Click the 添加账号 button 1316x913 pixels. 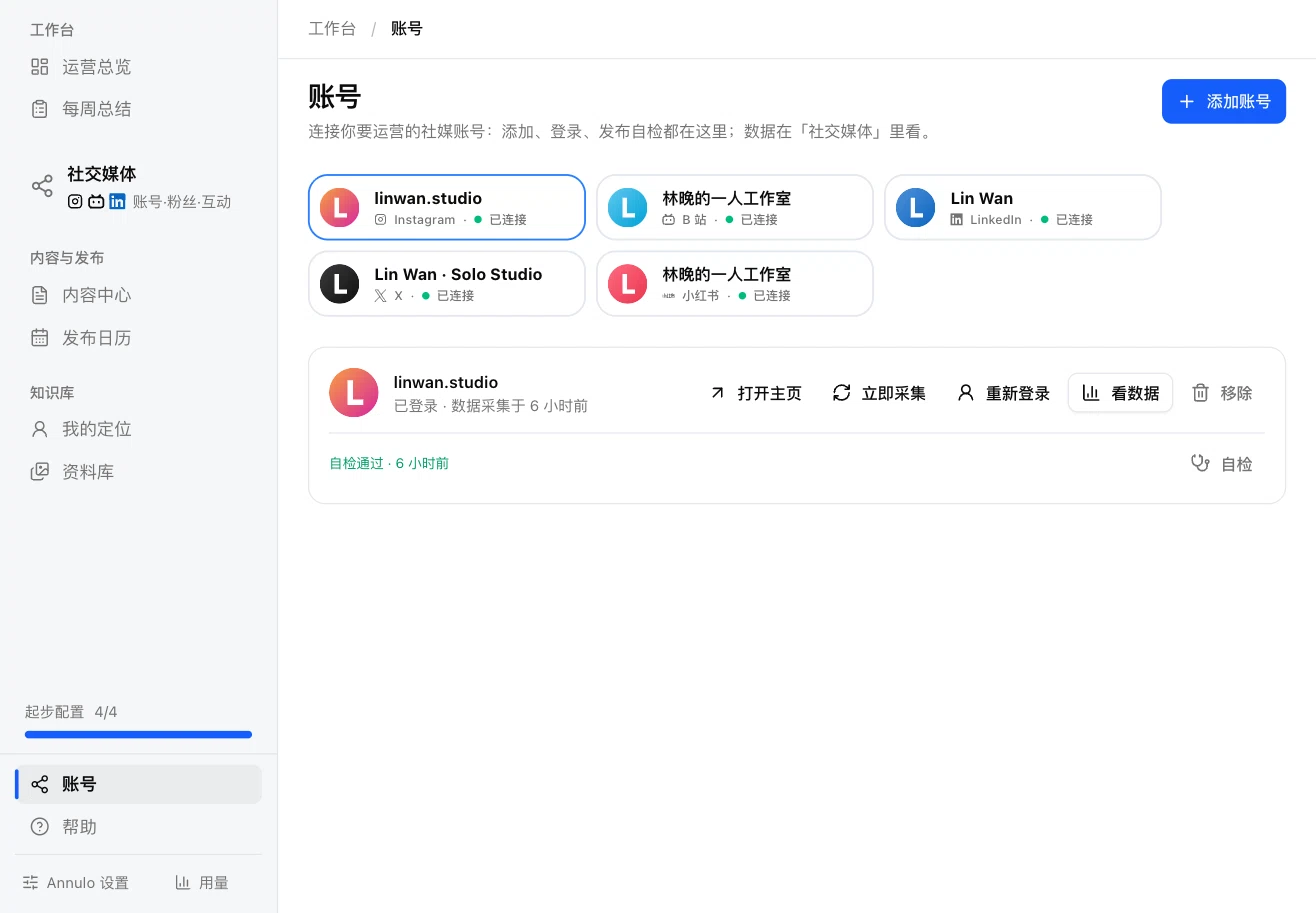1224,101
